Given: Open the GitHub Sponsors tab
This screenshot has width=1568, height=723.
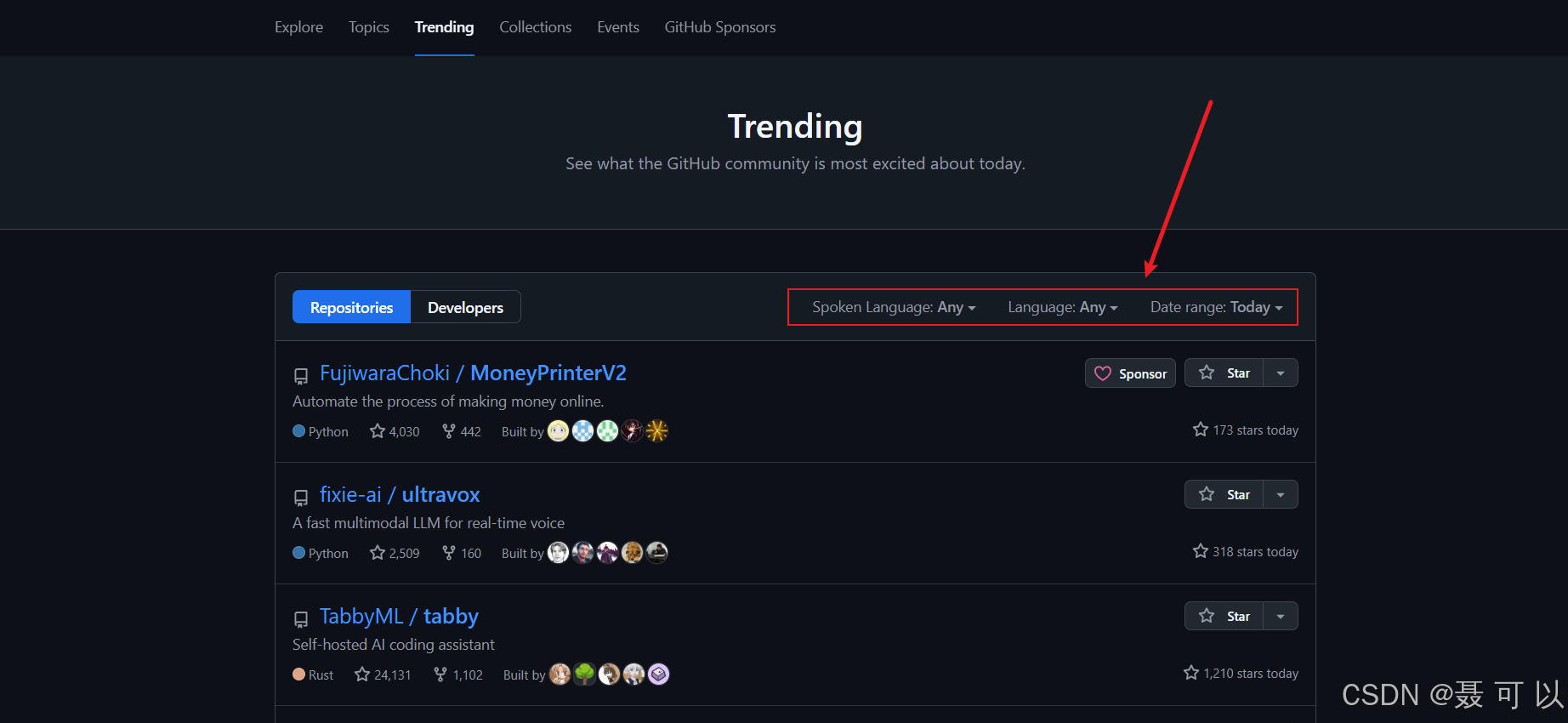Looking at the screenshot, I should [x=720, y=27].
